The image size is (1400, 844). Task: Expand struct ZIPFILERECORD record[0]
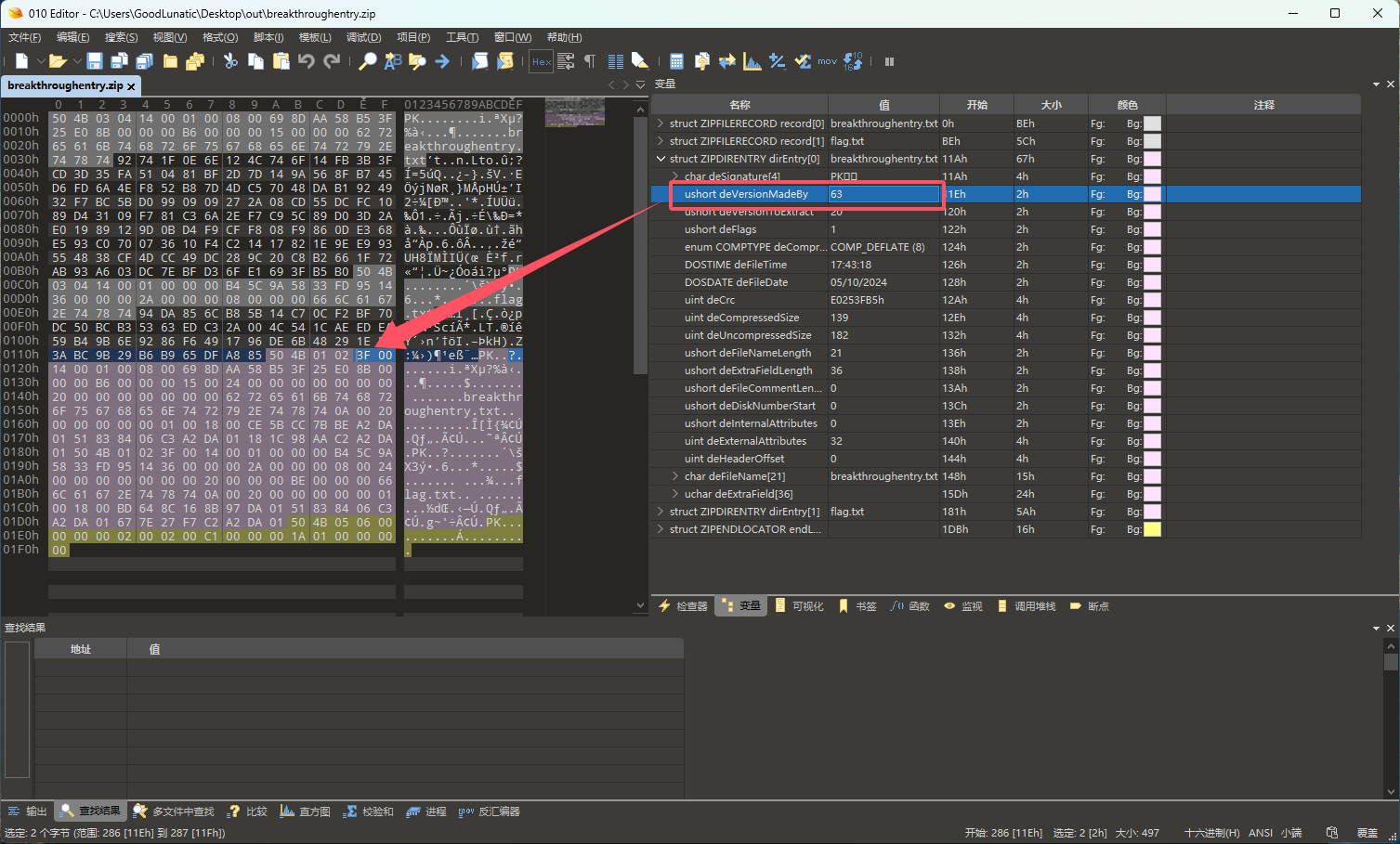(661, 123)
